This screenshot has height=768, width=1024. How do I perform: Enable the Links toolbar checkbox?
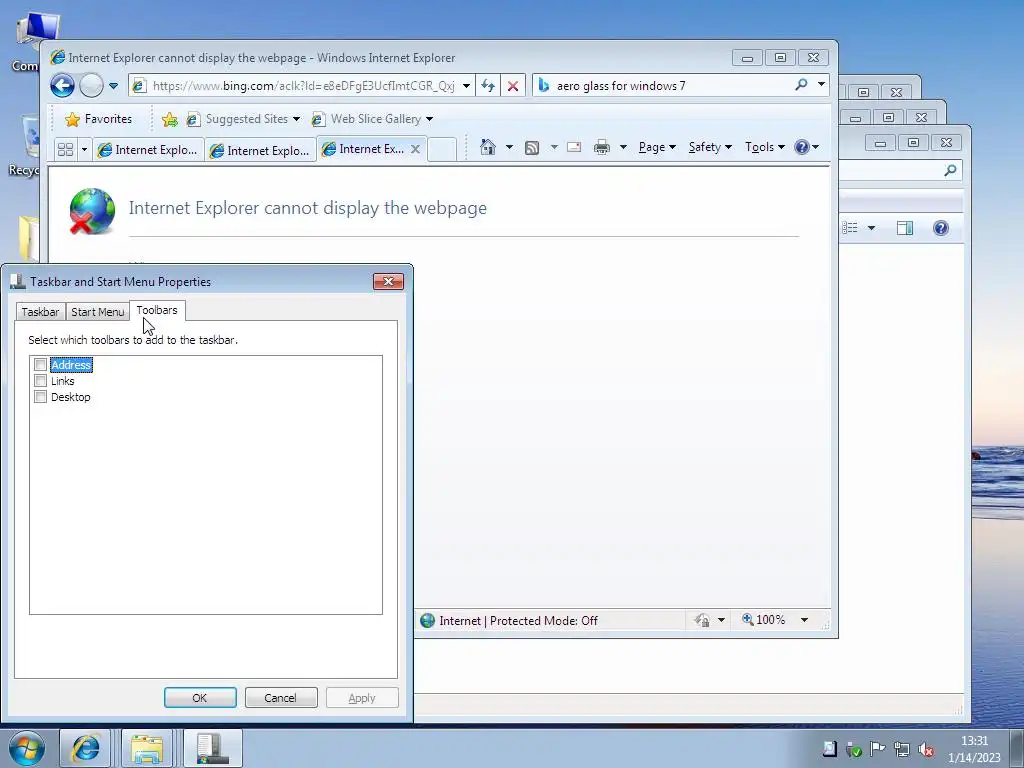coord(40,381)
